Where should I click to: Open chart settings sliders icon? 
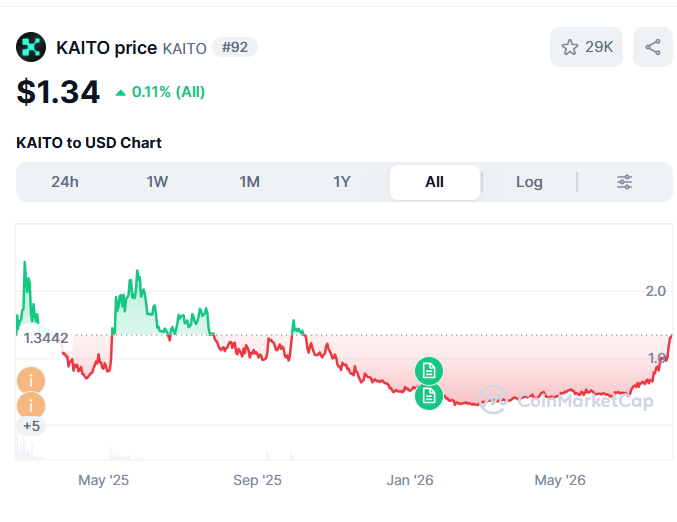coord(624,182)
